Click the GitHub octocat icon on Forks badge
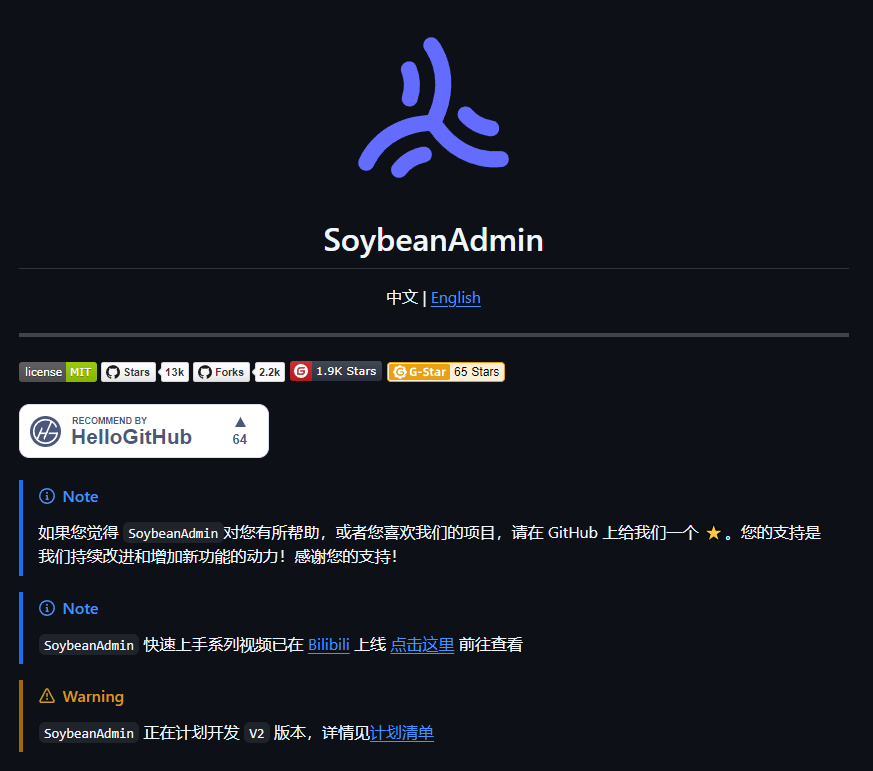Image resolution: width=873 pixels, height=771 pixels. [x=205, y=372]
